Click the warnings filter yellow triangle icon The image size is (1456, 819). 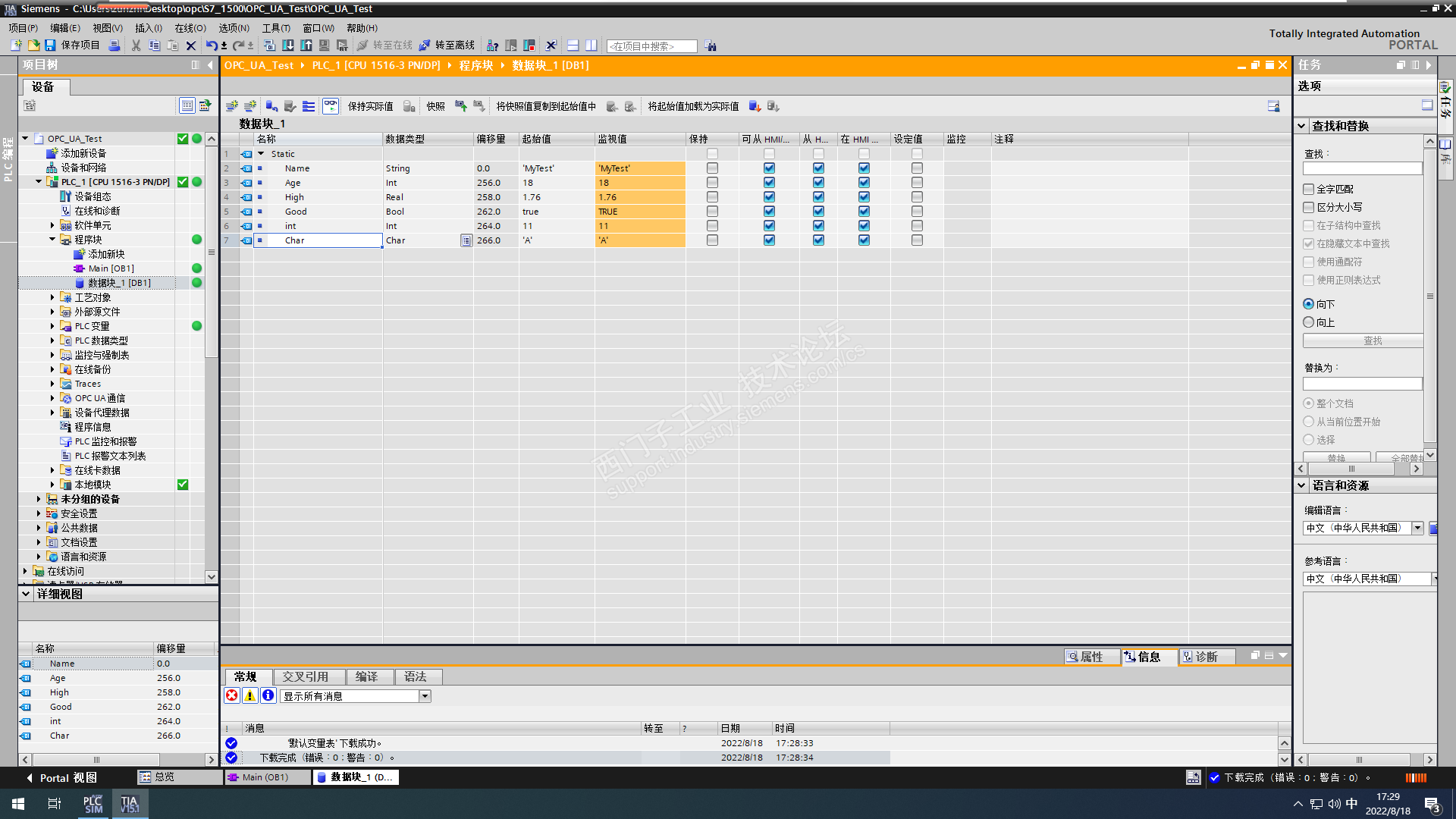[249, 695]
